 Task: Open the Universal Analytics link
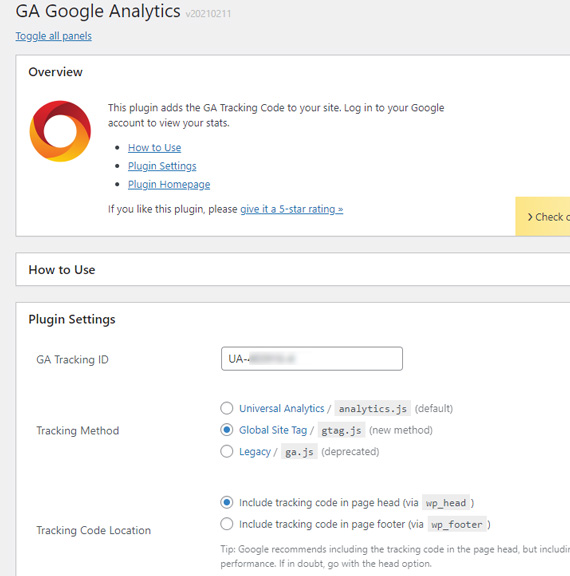[x=282, y=408]
